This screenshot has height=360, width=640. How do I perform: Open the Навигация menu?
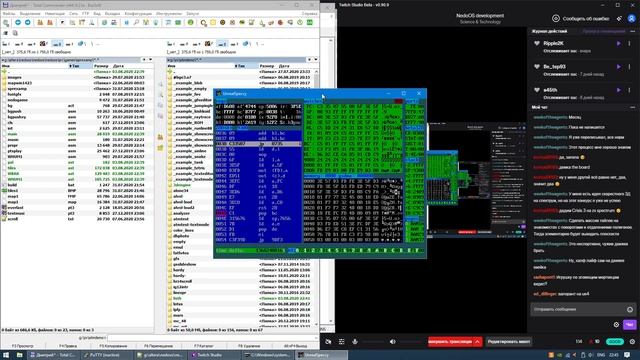pos(55,13)
